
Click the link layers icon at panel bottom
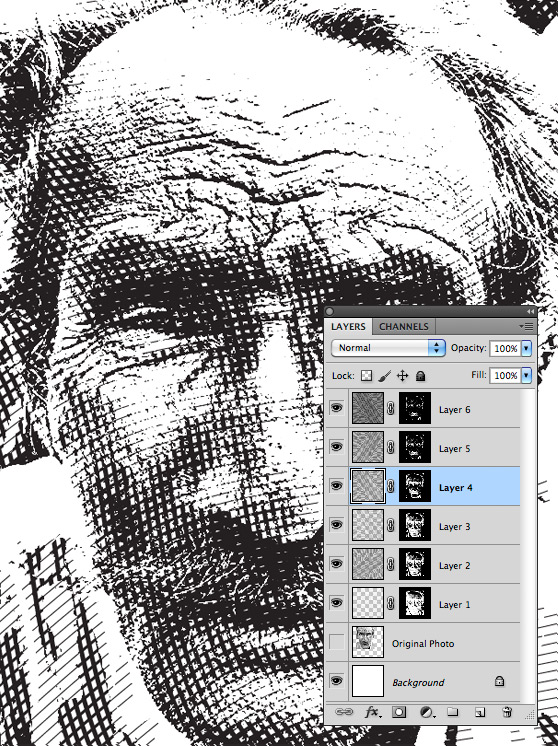point(344,712)
